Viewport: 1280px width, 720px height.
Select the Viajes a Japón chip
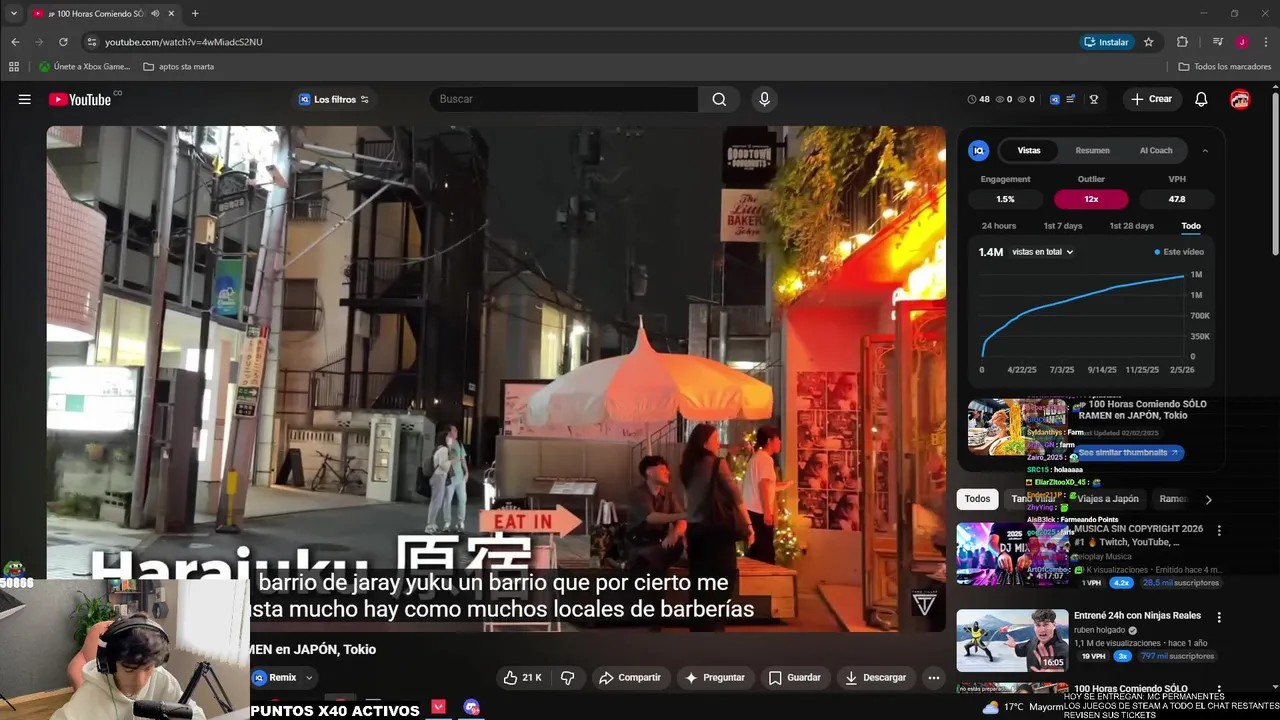1107,499
